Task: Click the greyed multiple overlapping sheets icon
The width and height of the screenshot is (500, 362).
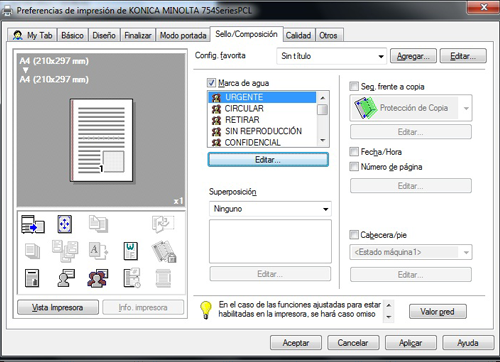Action: 65,251
